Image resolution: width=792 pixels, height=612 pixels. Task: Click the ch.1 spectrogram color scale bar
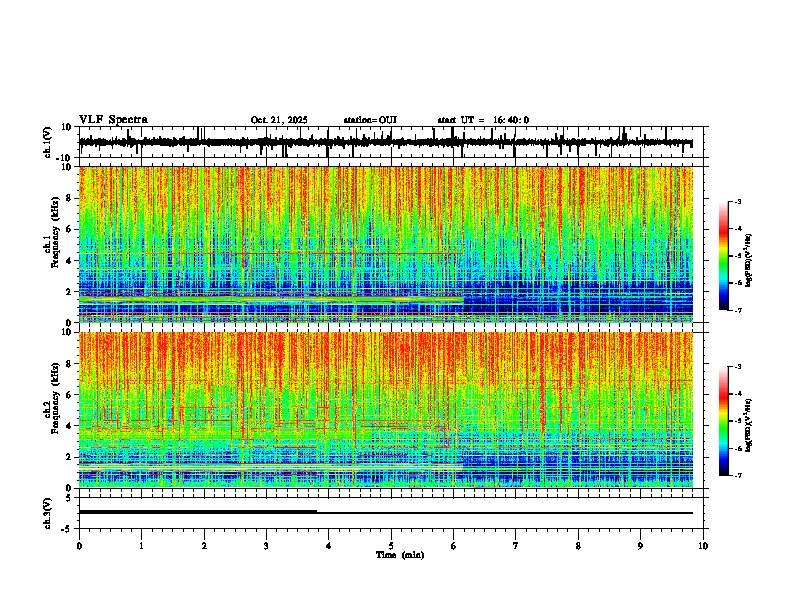(723, 256)
